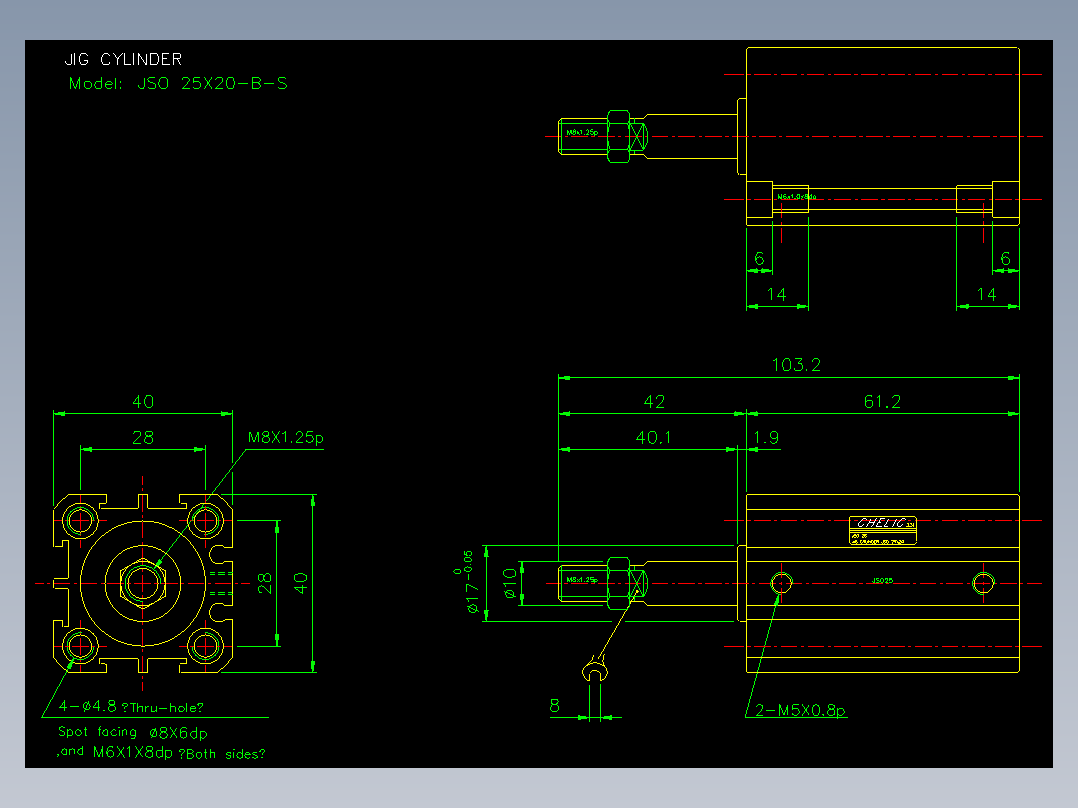This screenshot has width=1078, height=808.
Task: Pick the 61.2 body length dimension
Action: coord(882,402)
